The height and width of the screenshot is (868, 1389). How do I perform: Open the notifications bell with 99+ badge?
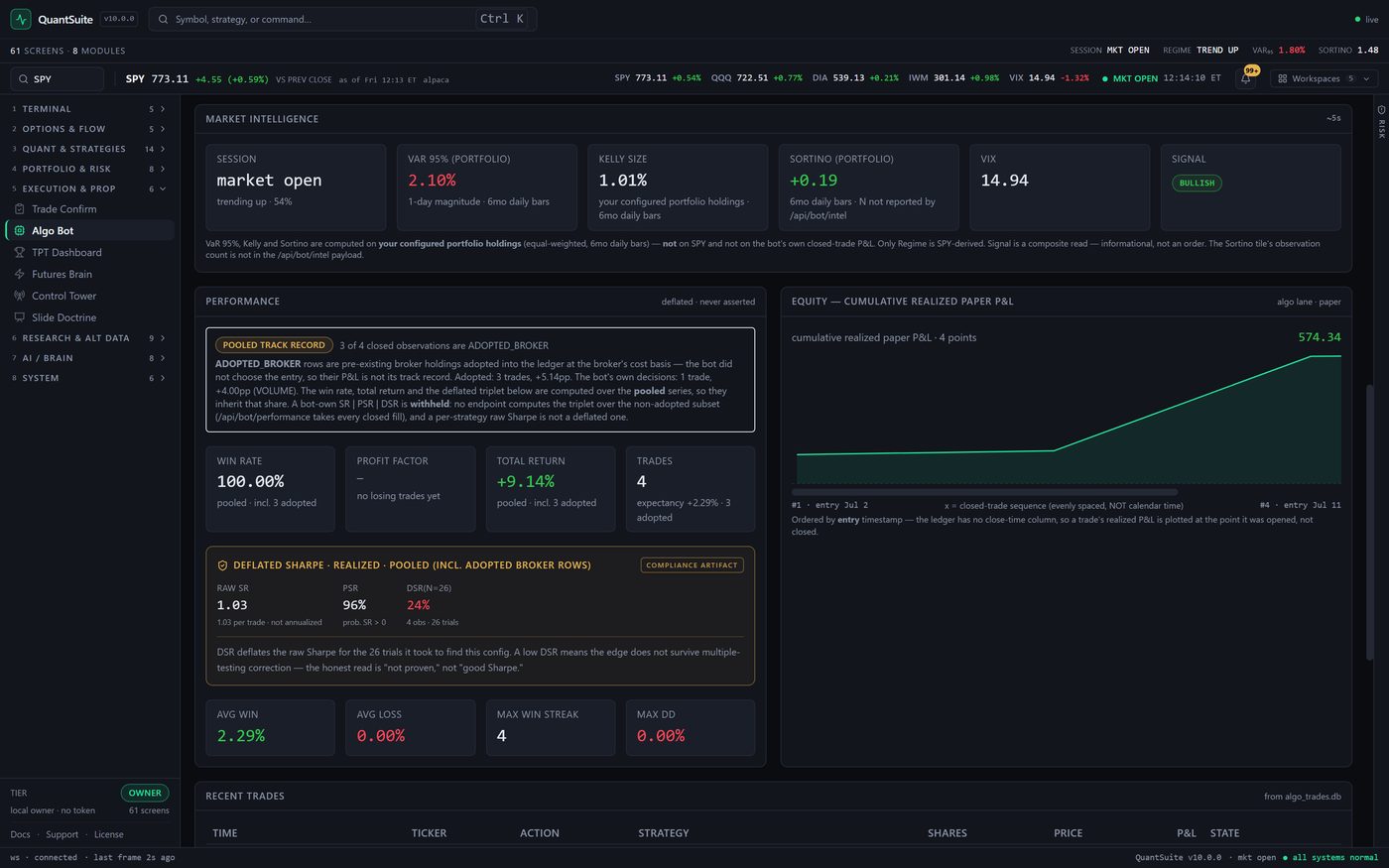click(x=1246, y=78)
